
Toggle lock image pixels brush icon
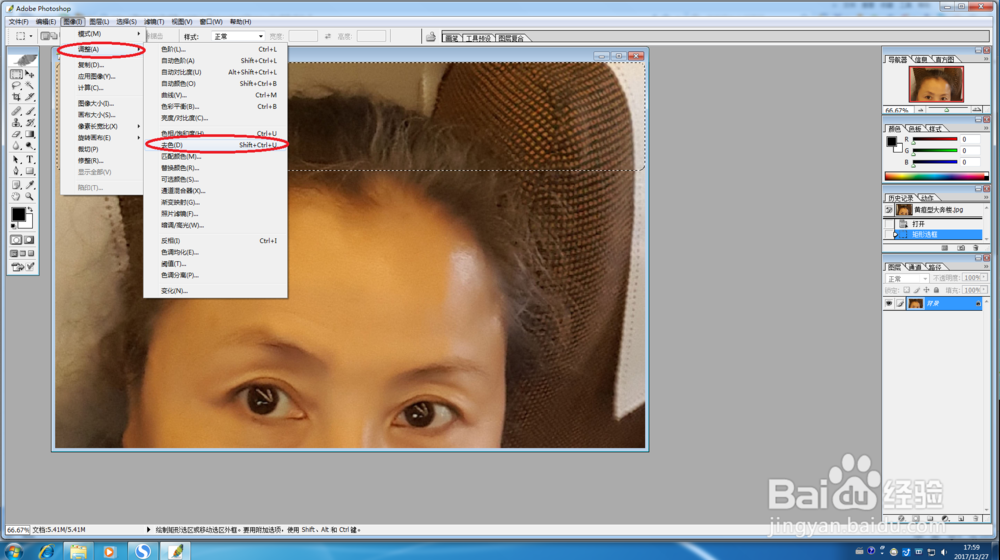point(916,290)
